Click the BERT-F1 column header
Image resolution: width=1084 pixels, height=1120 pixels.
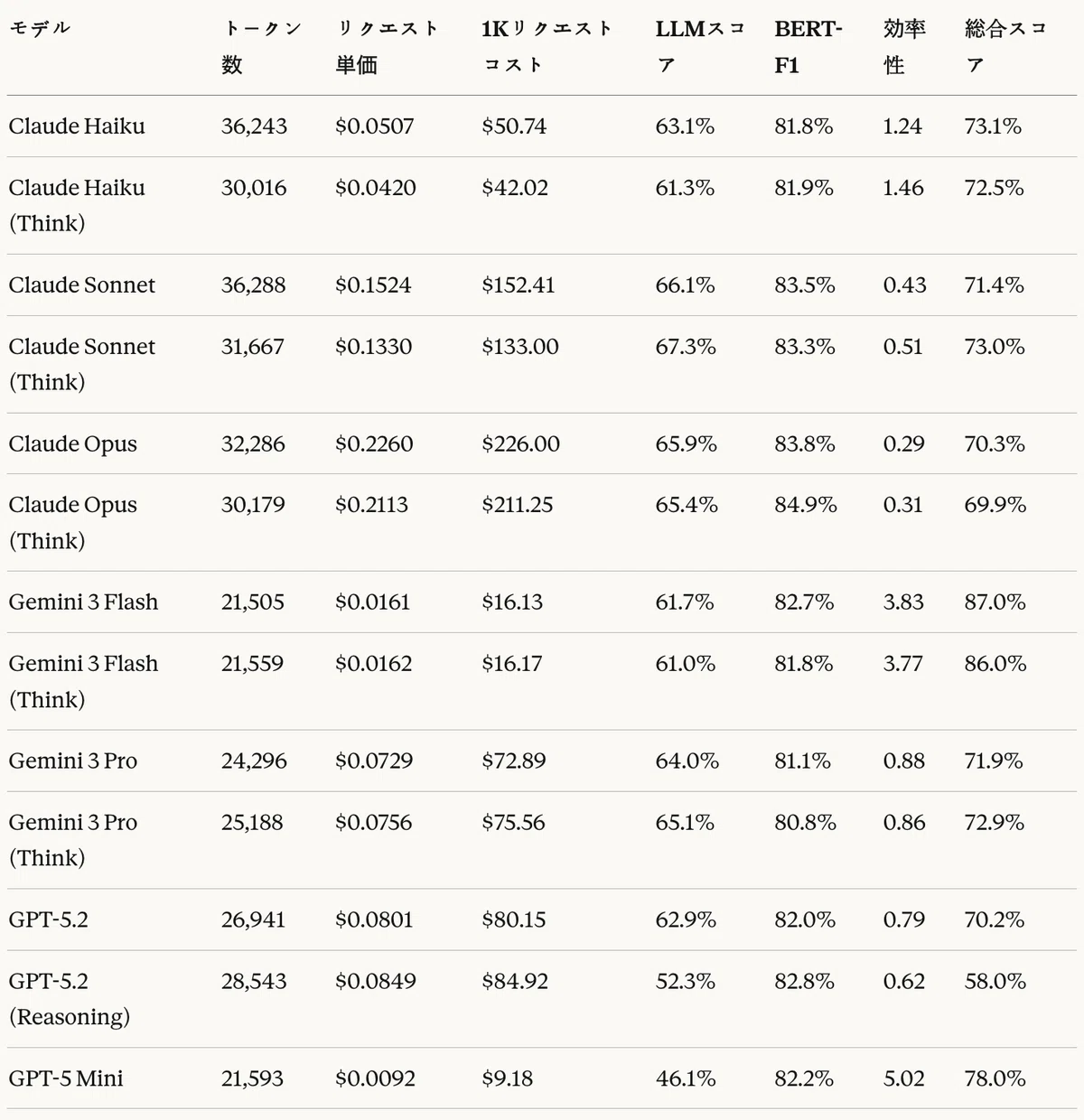(x=808, y=47)
